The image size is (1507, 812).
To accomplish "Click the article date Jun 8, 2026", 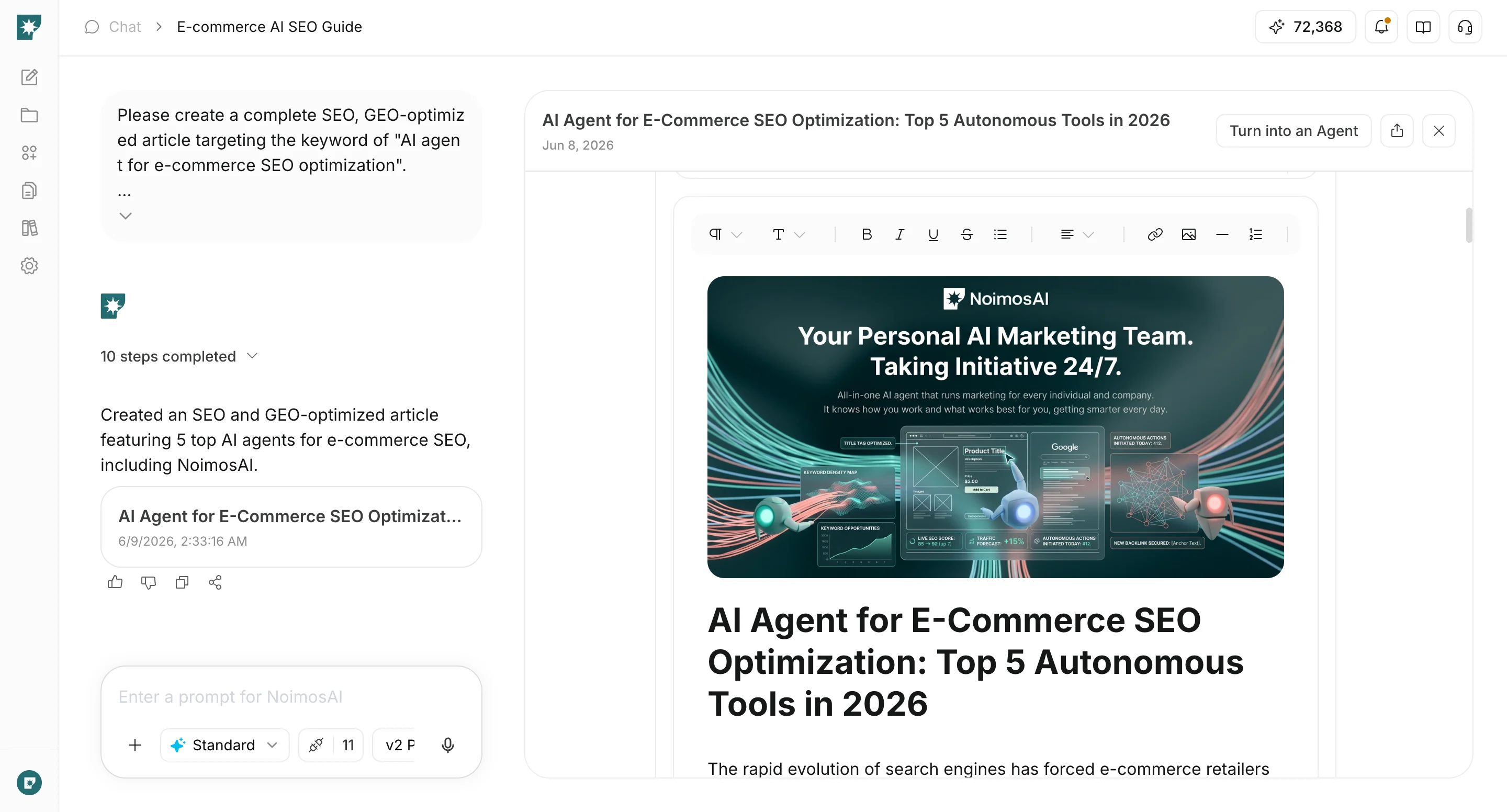I will pyautogui.click(x=577, y=145).
